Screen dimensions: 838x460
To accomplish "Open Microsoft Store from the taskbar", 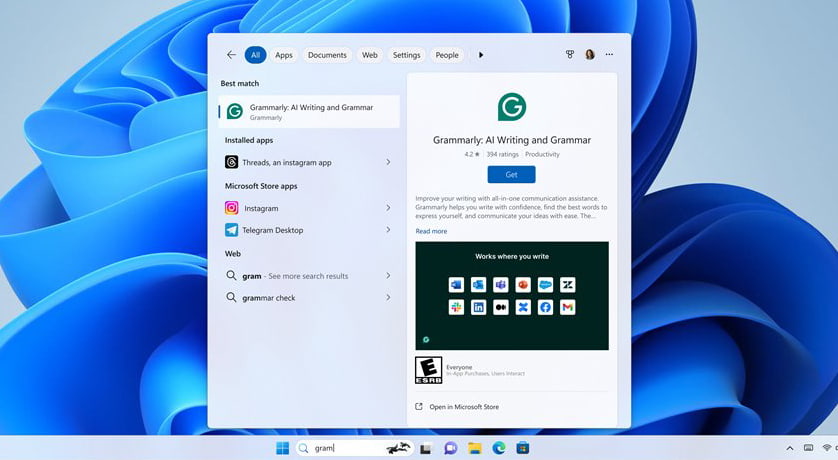I will pyautogui.click(x=523, y=448).
